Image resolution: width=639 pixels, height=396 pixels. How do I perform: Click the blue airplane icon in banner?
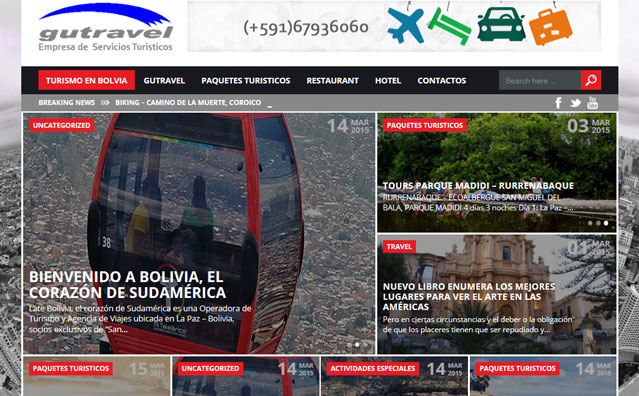(406, 26)
